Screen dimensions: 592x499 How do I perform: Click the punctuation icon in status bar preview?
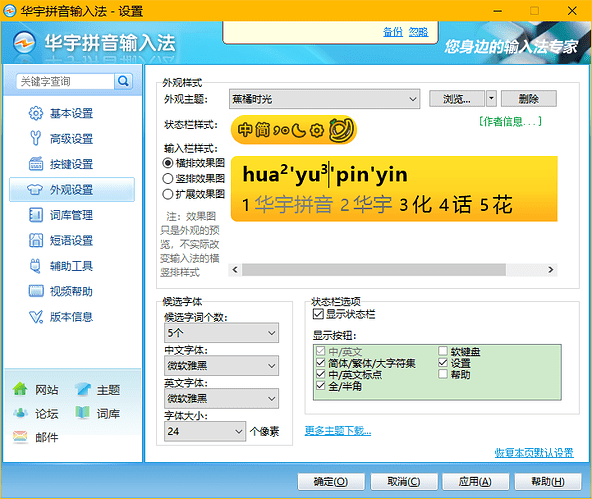click(281, 131)
